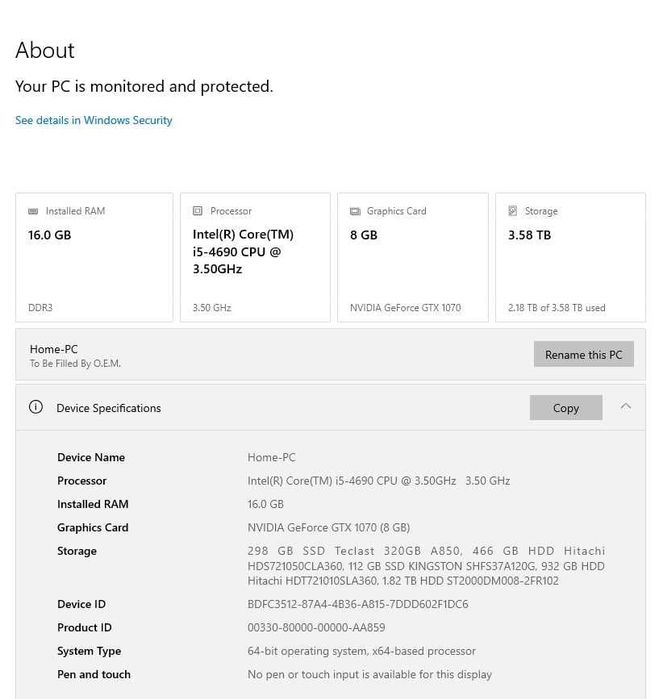Click the 3.58 TB storage card value
Viewport: 659px width, 699px height.
(x=530, y=235)
